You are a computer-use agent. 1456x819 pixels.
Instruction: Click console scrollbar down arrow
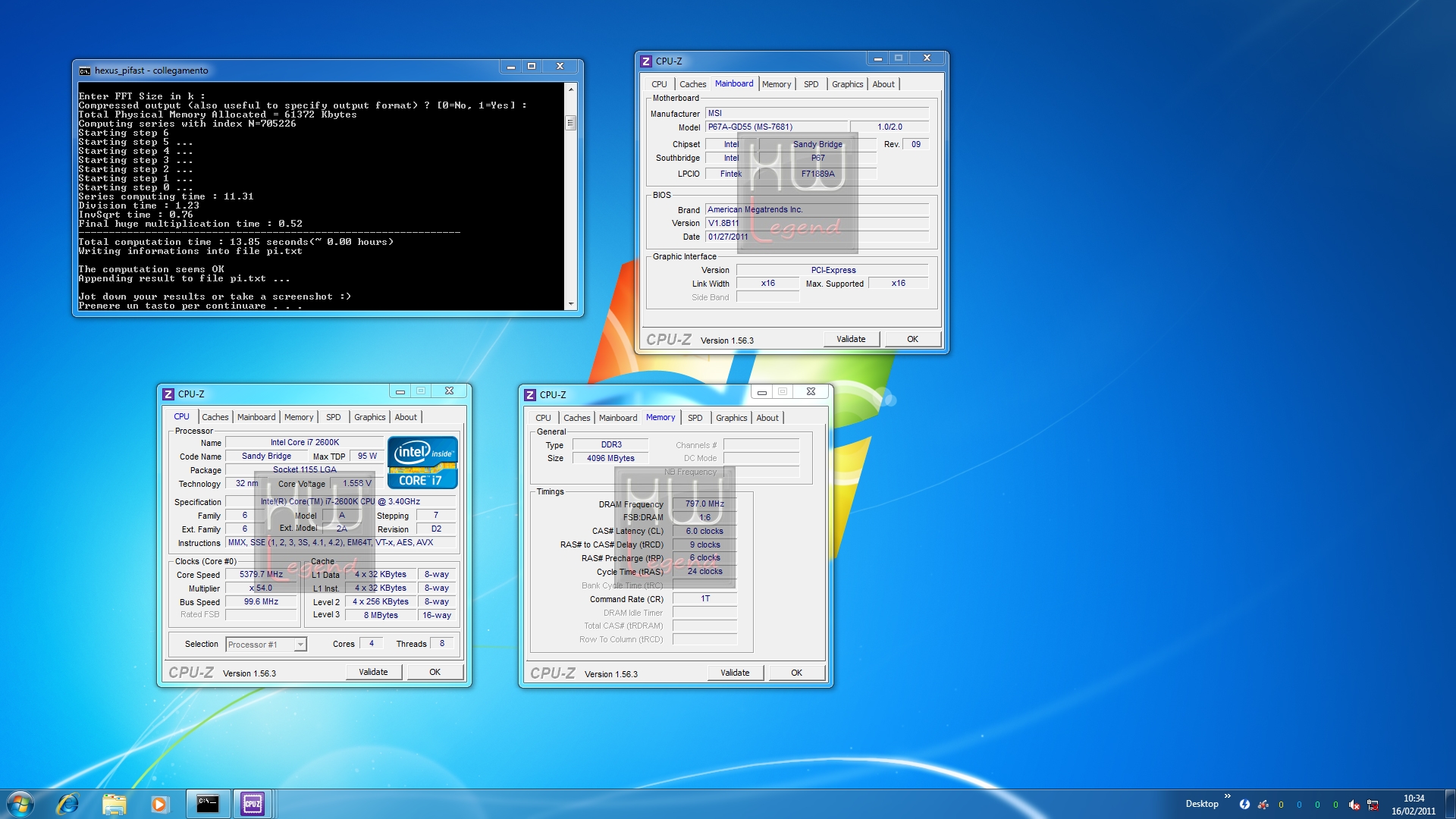click(571, 304)
